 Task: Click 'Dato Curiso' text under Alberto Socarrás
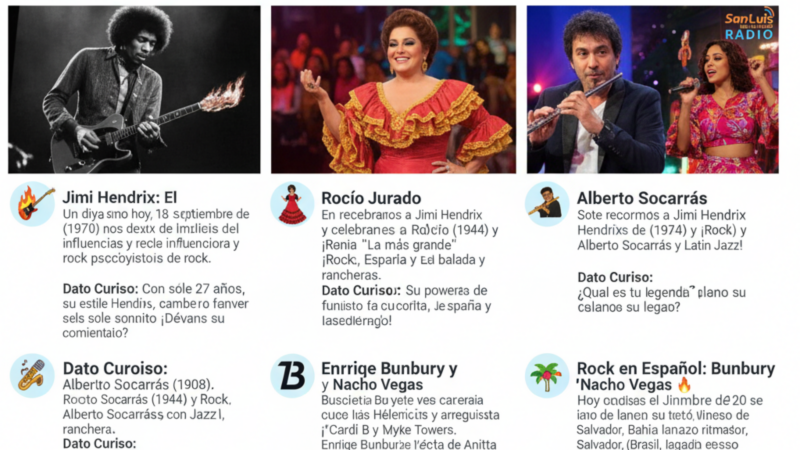pyautogui.click(x=615, y=278)
